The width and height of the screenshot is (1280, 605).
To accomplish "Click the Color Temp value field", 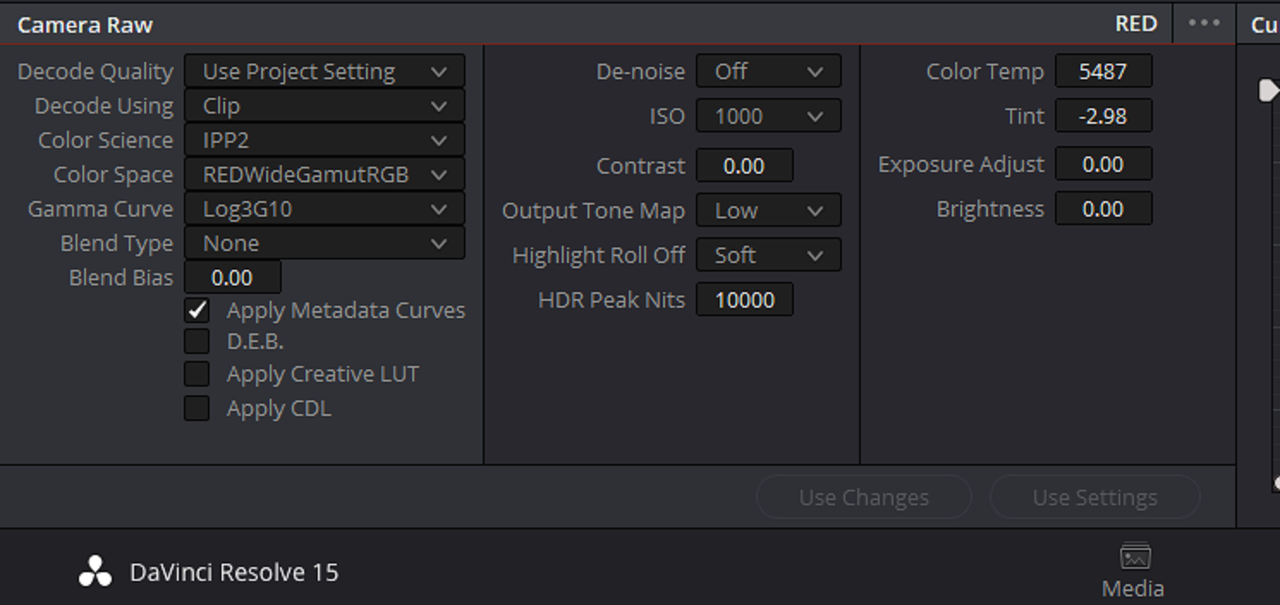I will (1104, 71).
